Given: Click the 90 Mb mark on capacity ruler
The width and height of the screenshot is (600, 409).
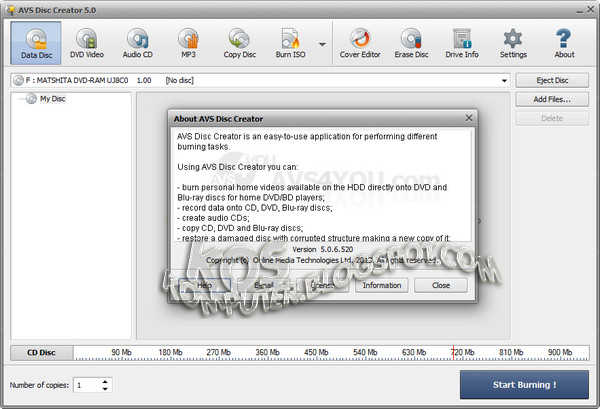Looking at the screenshot, I should (121, 352).
